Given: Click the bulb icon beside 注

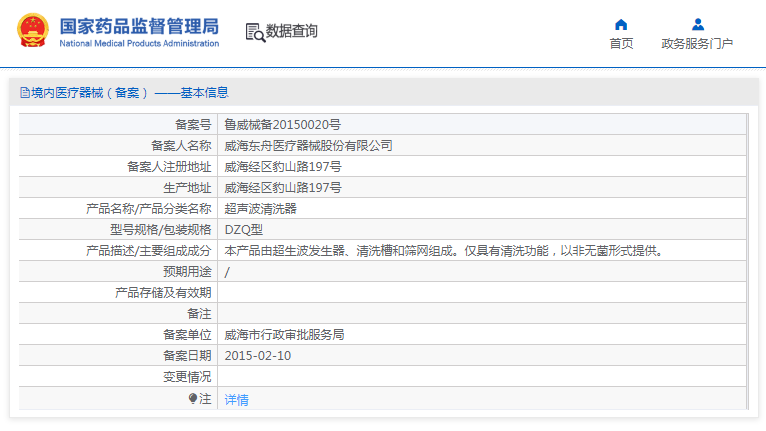Looking at the screenshot, I should tap(192, 399).
